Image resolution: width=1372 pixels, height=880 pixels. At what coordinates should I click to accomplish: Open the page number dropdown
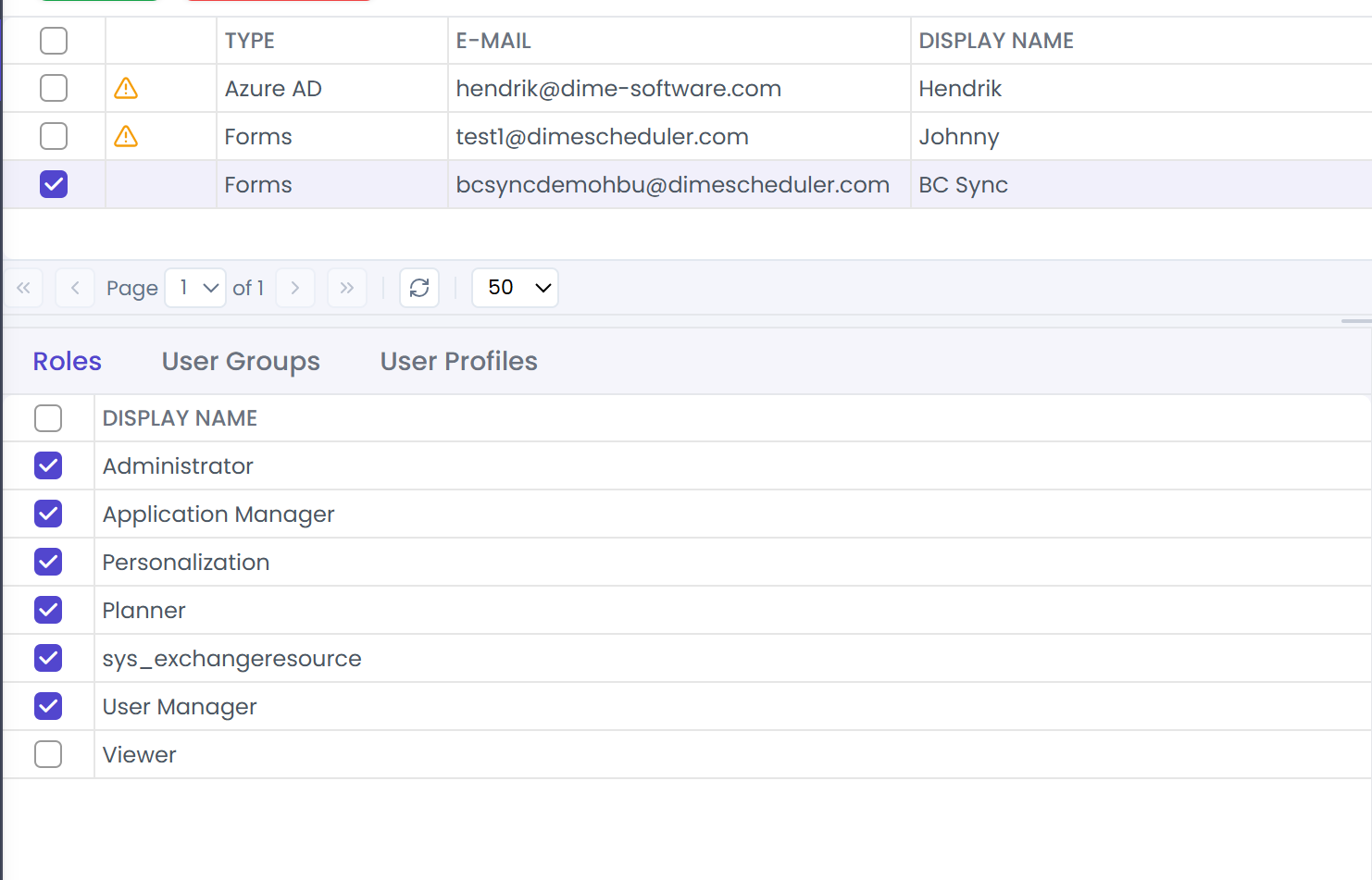[x=195, y=288]
